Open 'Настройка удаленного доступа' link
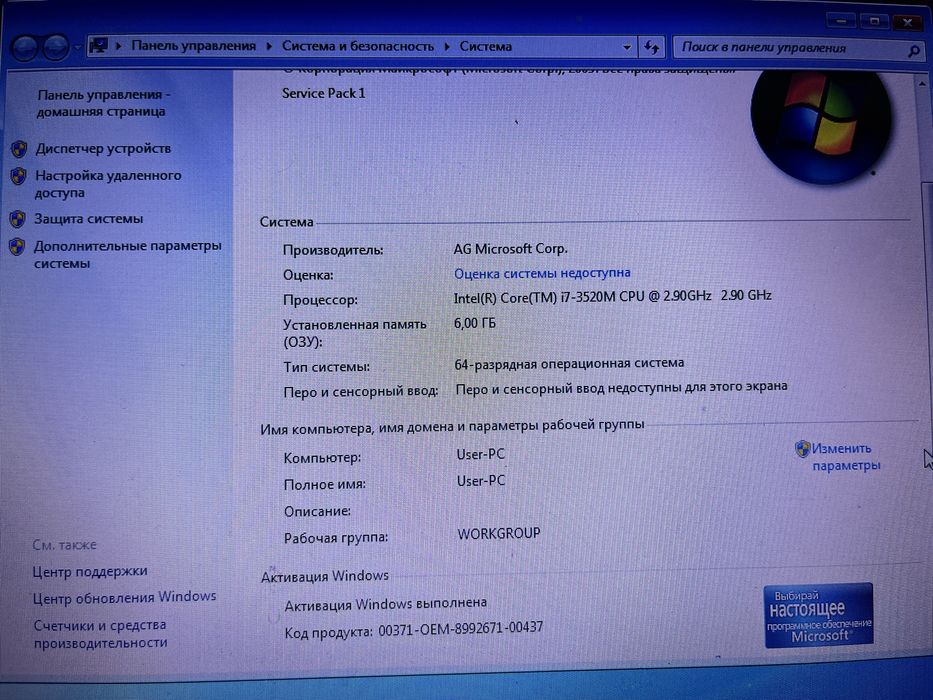Viewport: 933px width, 700px height. pyautogui.click(x=108, y=184)
